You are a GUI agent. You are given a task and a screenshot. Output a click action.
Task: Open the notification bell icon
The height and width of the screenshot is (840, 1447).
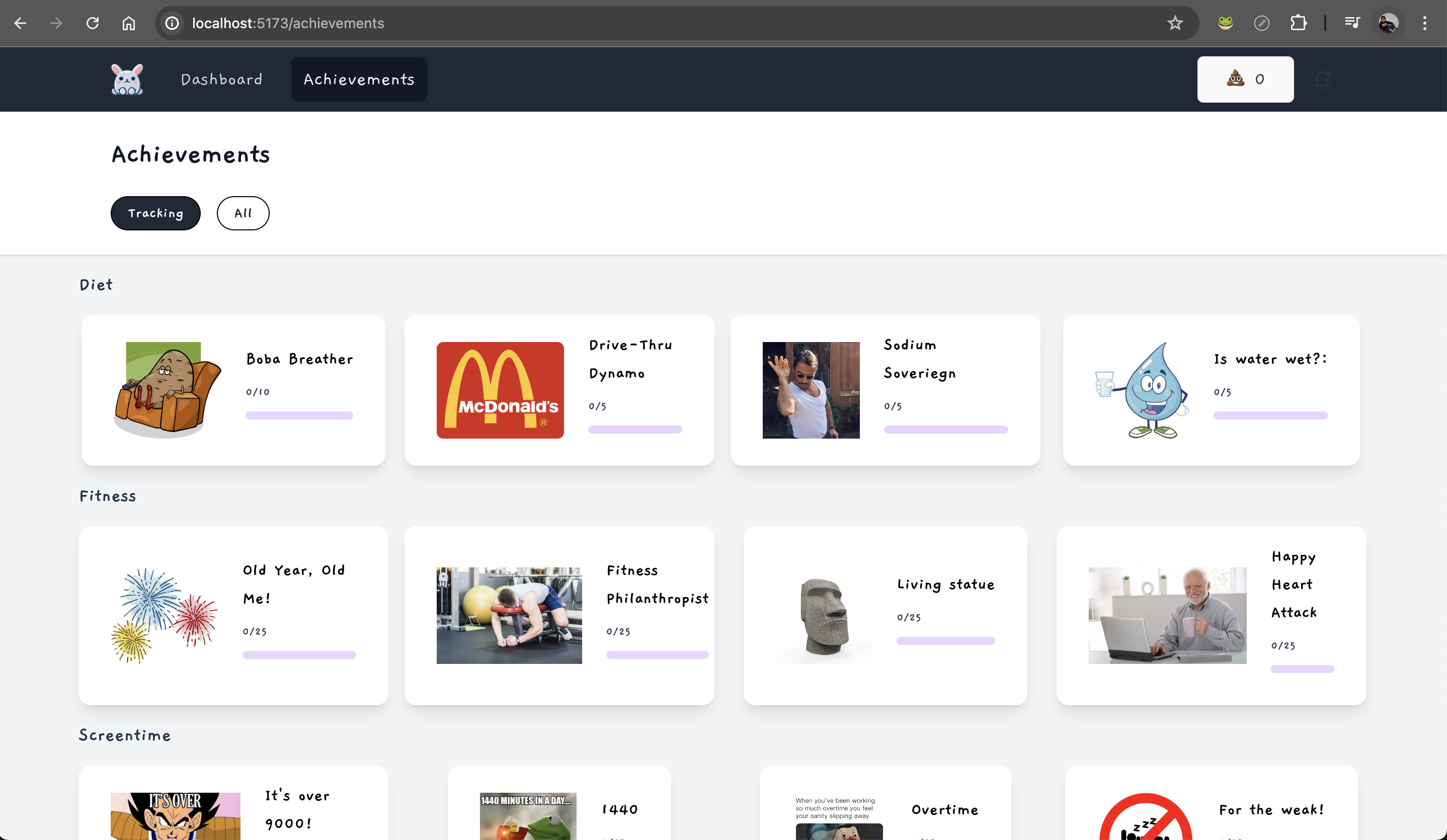1322,79
